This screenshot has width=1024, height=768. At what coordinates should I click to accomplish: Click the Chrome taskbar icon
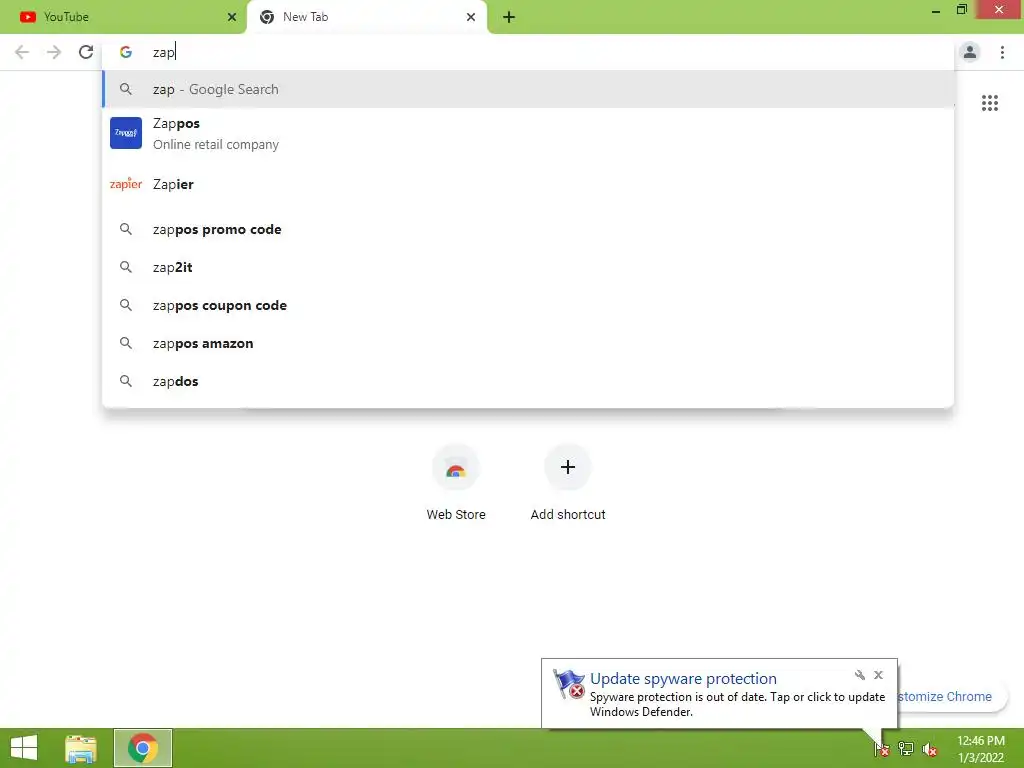[x=143, y=748]
